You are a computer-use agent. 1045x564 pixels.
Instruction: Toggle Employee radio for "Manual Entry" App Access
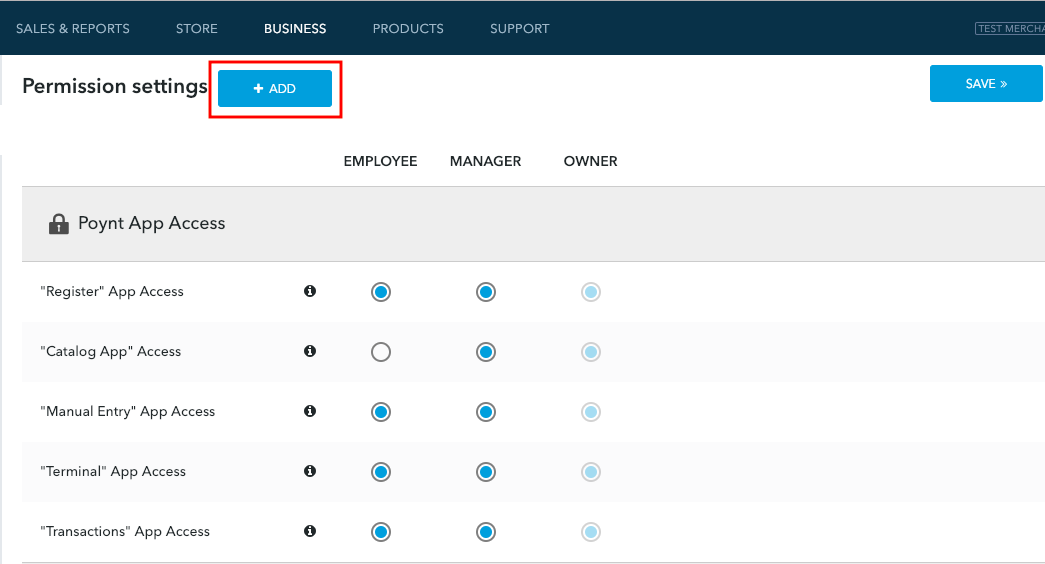[381, 412]
